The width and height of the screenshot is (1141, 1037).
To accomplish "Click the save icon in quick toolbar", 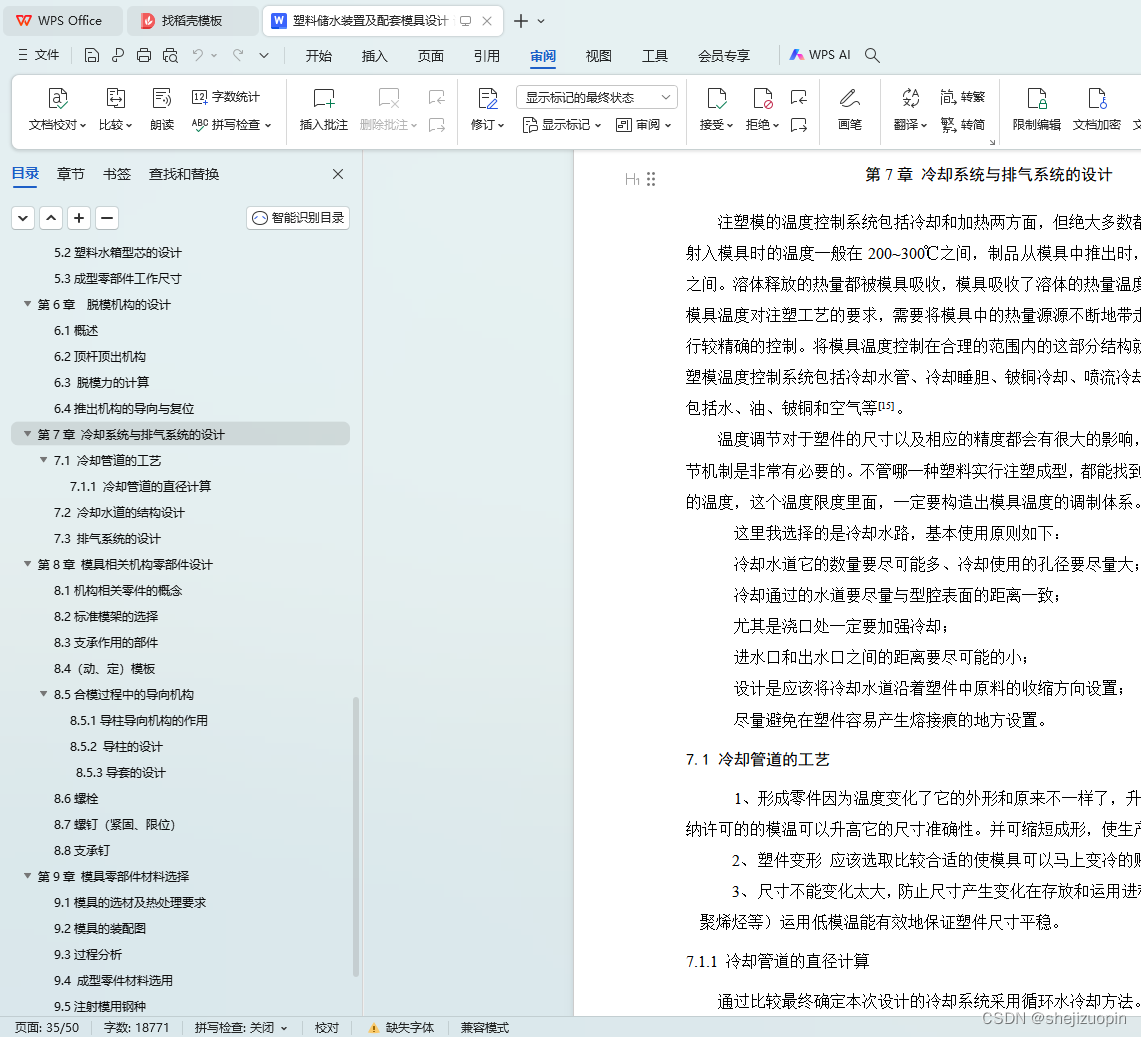I will 92,55.
